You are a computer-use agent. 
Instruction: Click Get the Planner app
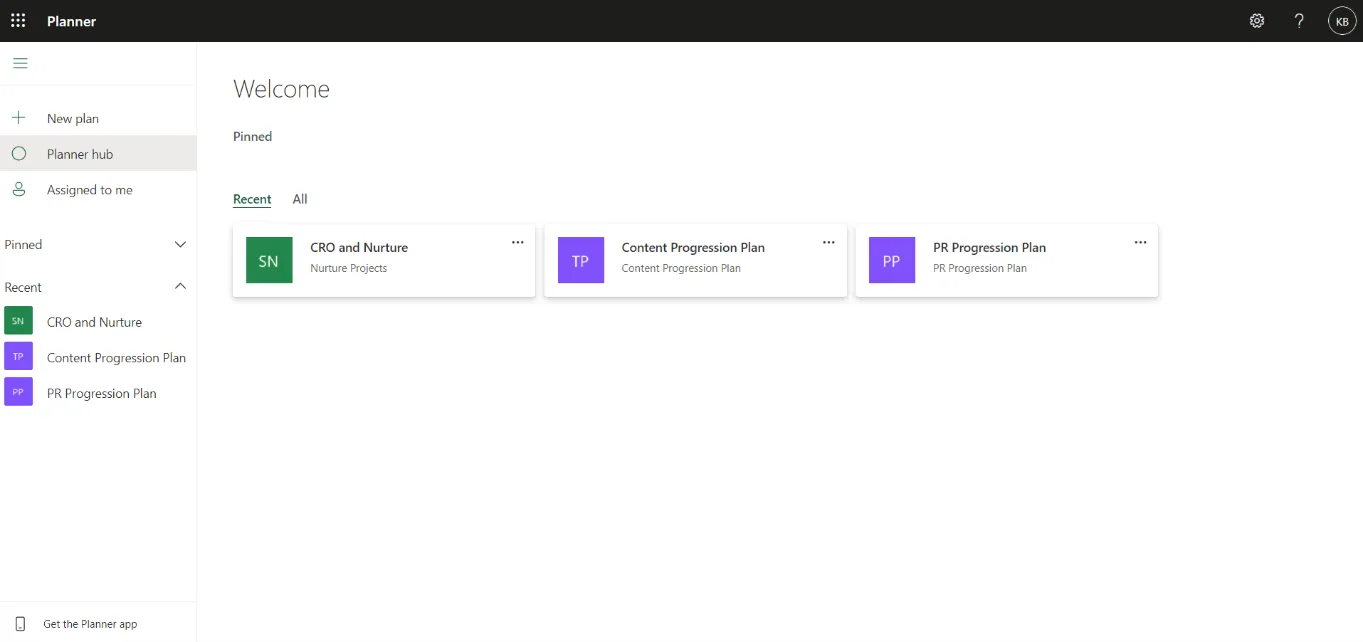tap(88, 623)
